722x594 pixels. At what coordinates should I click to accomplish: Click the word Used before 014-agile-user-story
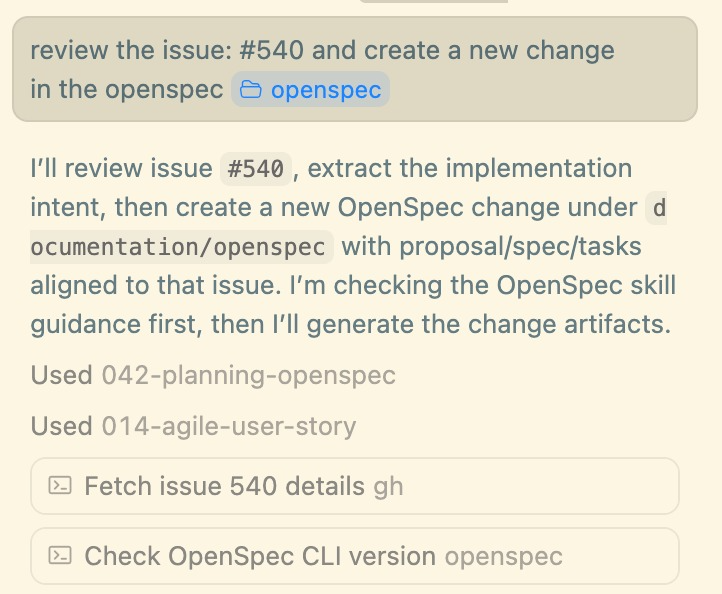[62, 427]
